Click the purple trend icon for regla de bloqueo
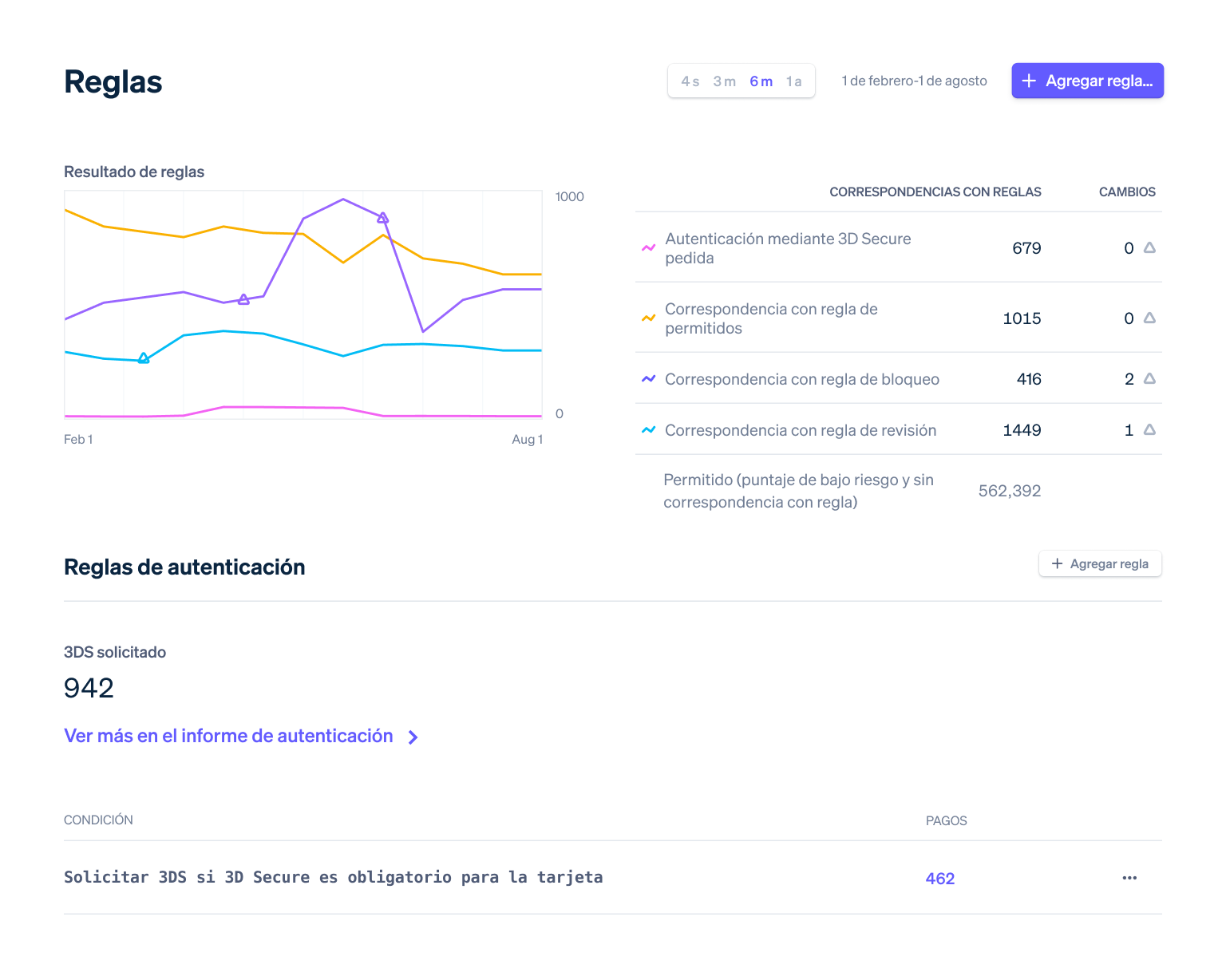The width and height of the screenshot is (1226, 980). pos(649,379)
